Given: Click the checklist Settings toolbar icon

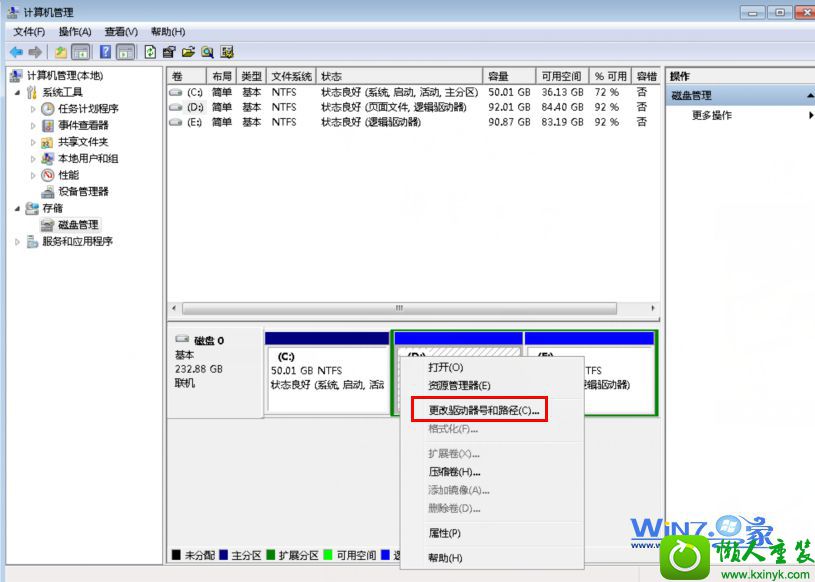Looking at the screenshot, I should [x=227, y=52].
